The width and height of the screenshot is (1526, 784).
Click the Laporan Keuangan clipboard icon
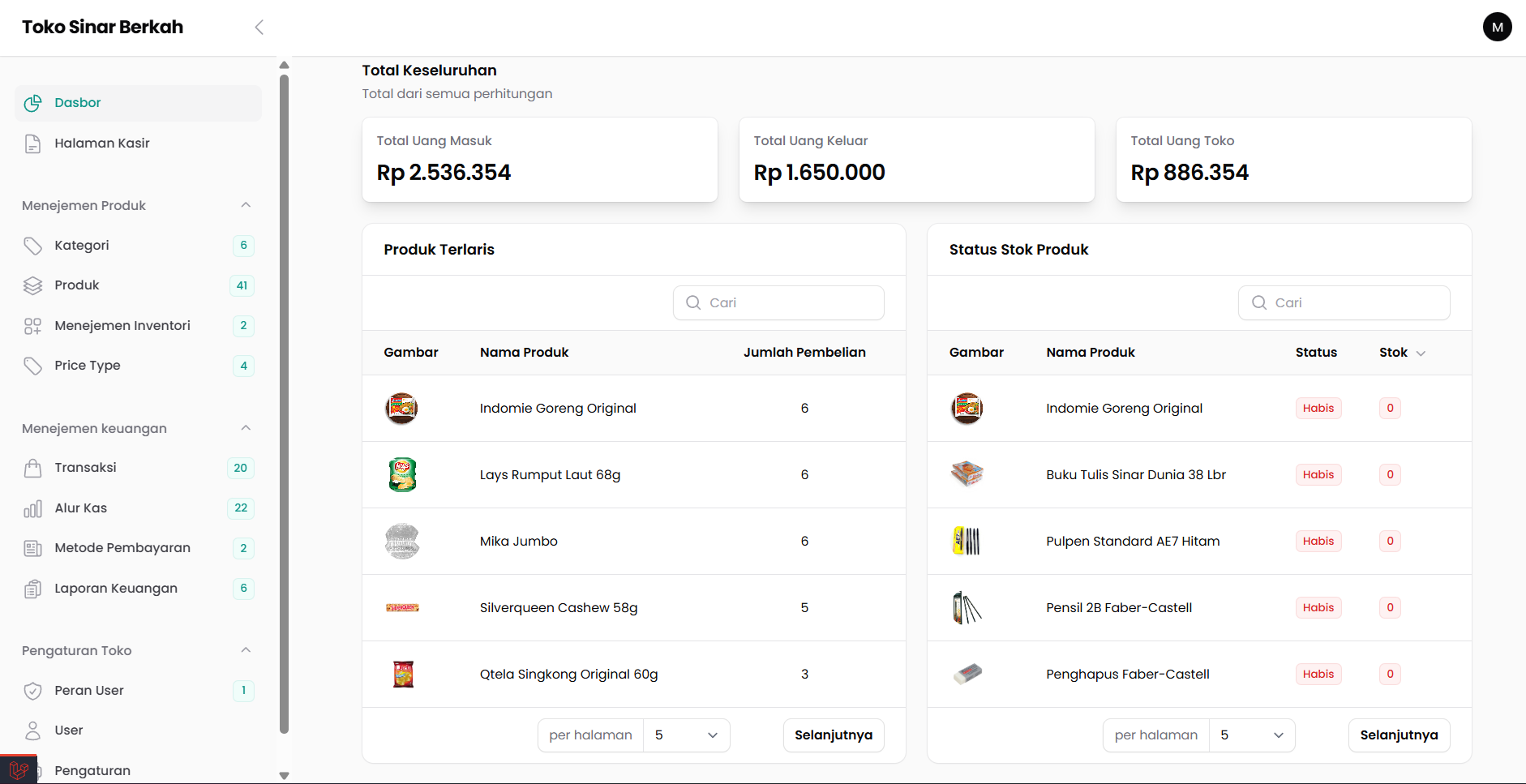[x=32, y=589]
